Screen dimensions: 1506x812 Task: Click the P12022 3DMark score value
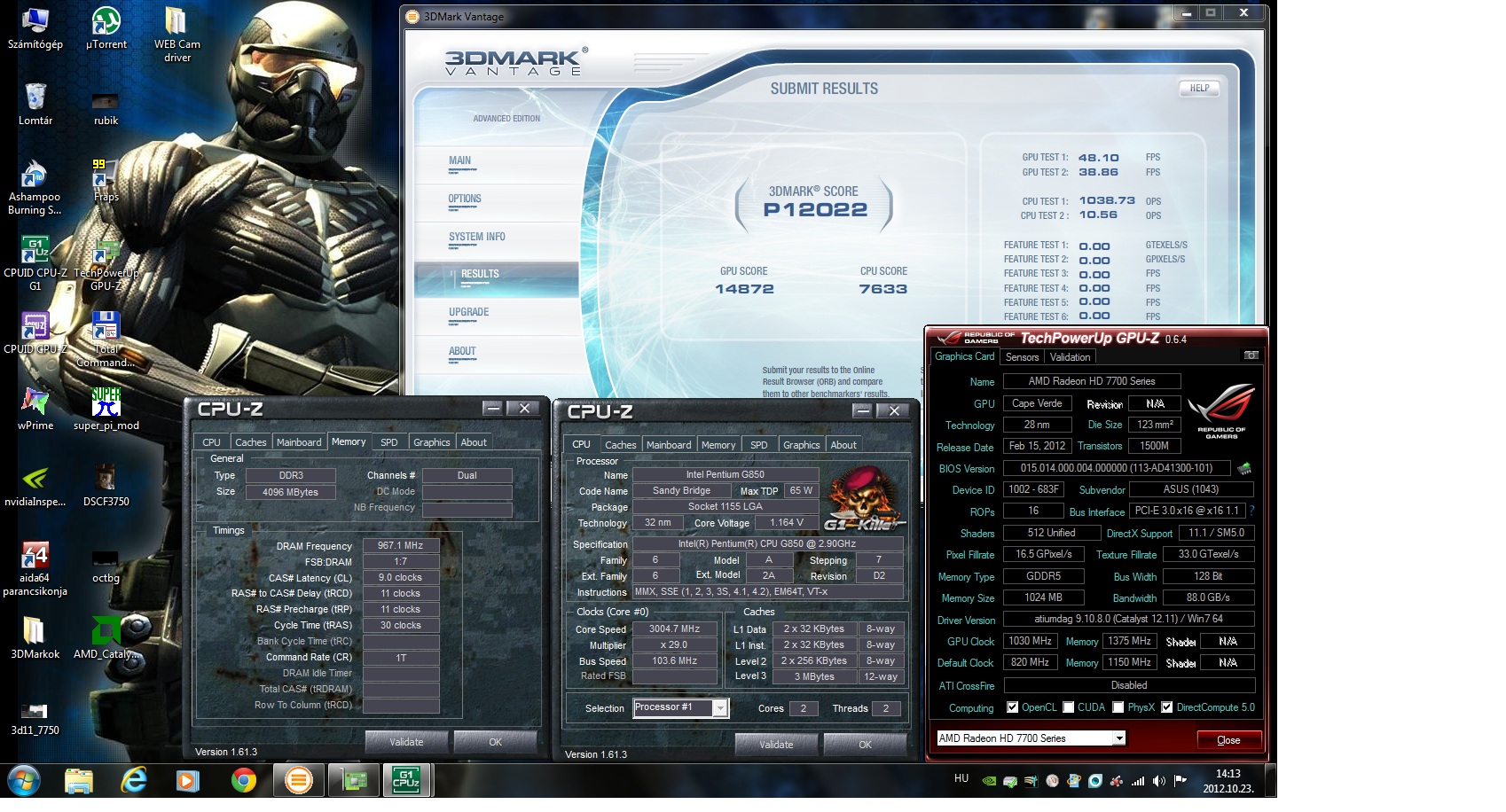click(815, 210)
